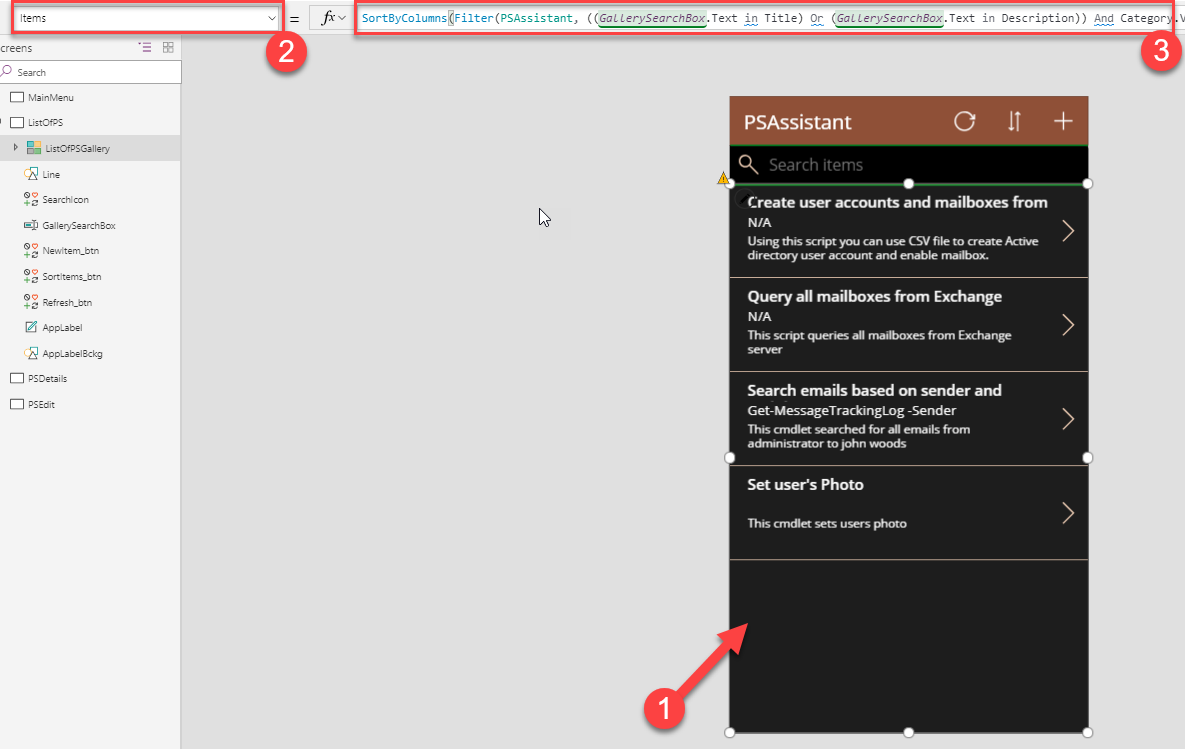
Task: Select the SortItems_btn control
Action: pos(72,277)
